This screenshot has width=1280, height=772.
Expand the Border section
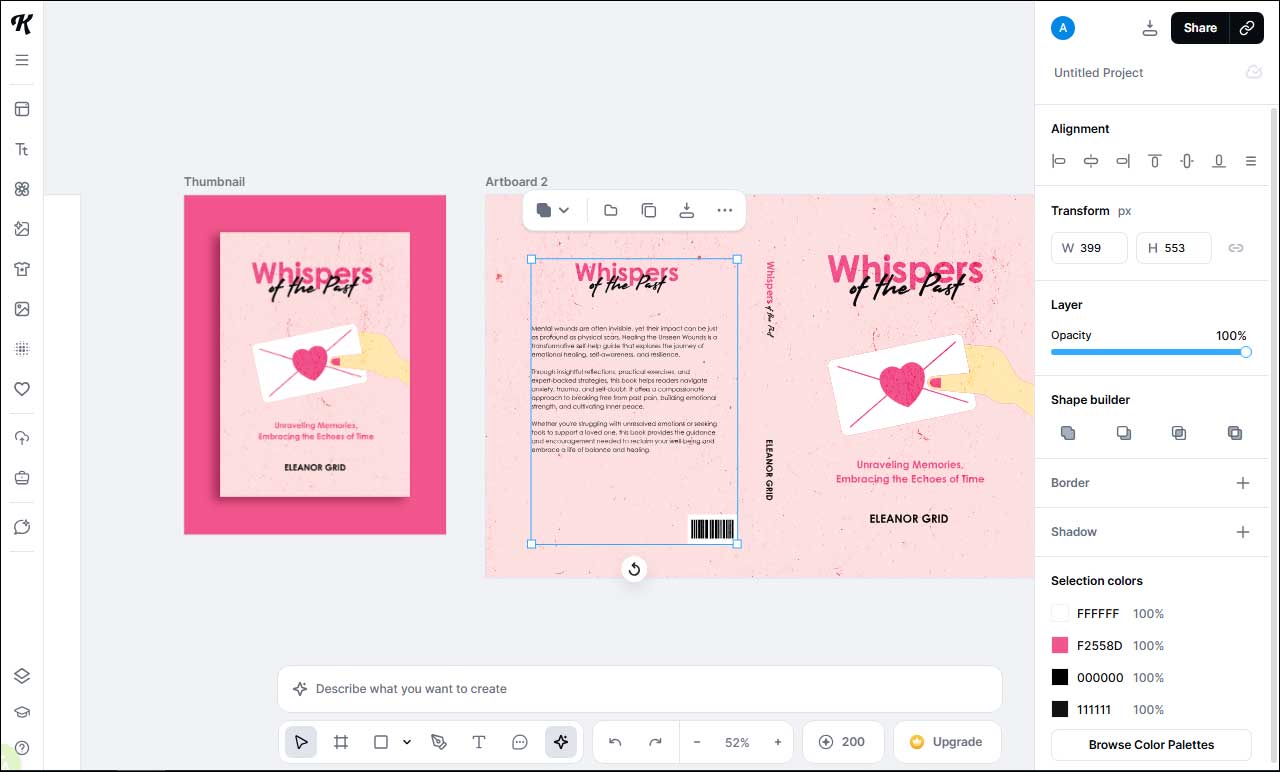(1243, 483)
